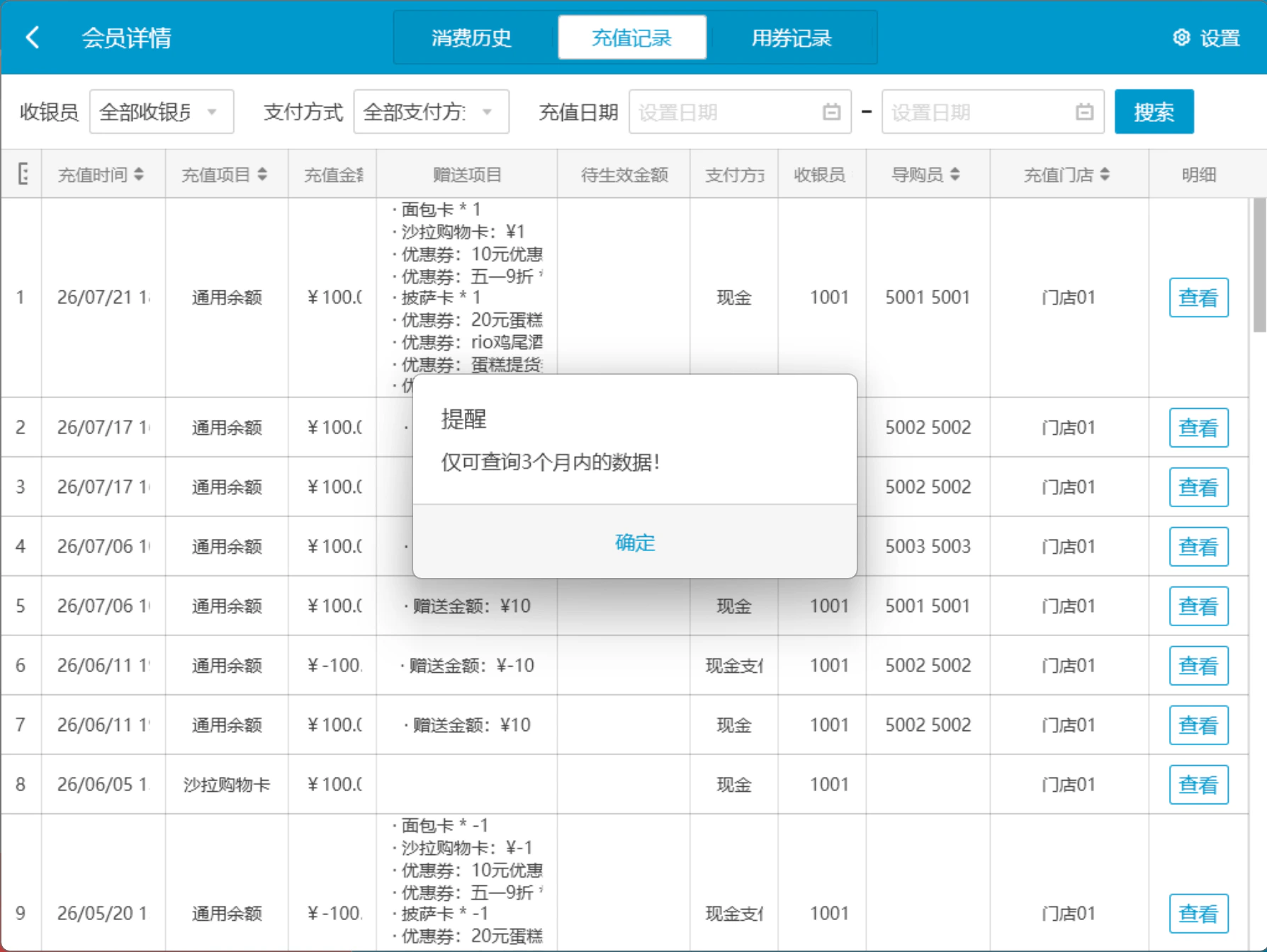This screenshot has width=1267, height=952.
Task: Sort by 充值时间 column arrows
Action: tap(139, 174)
